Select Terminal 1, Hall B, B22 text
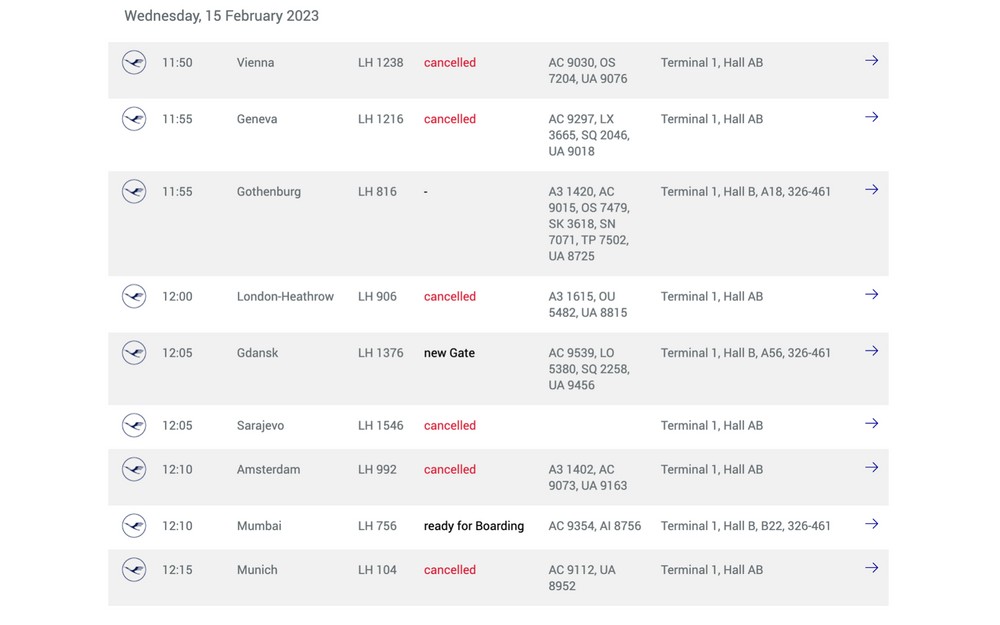Viewport: 1000px width, 625px height. click(746, 526)
